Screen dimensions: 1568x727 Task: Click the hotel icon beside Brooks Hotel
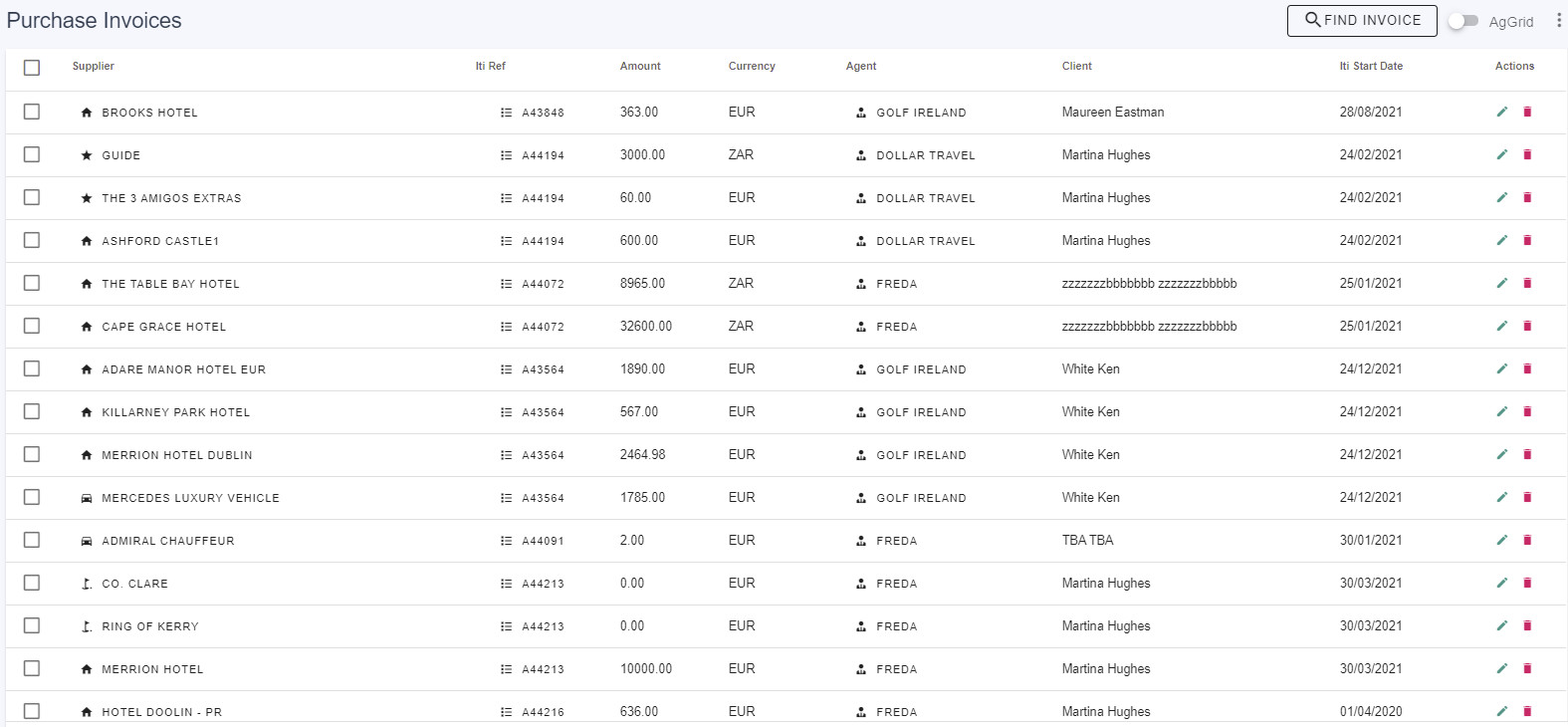[87, 113]
